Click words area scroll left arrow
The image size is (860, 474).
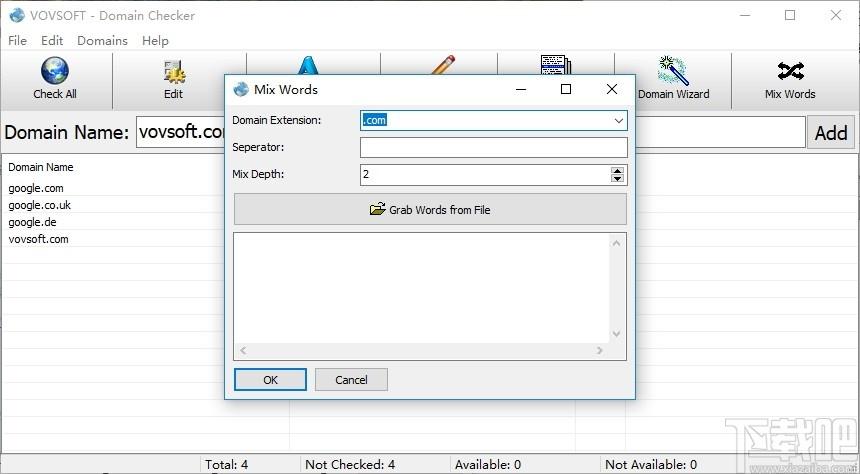click(x=243, y=351)
